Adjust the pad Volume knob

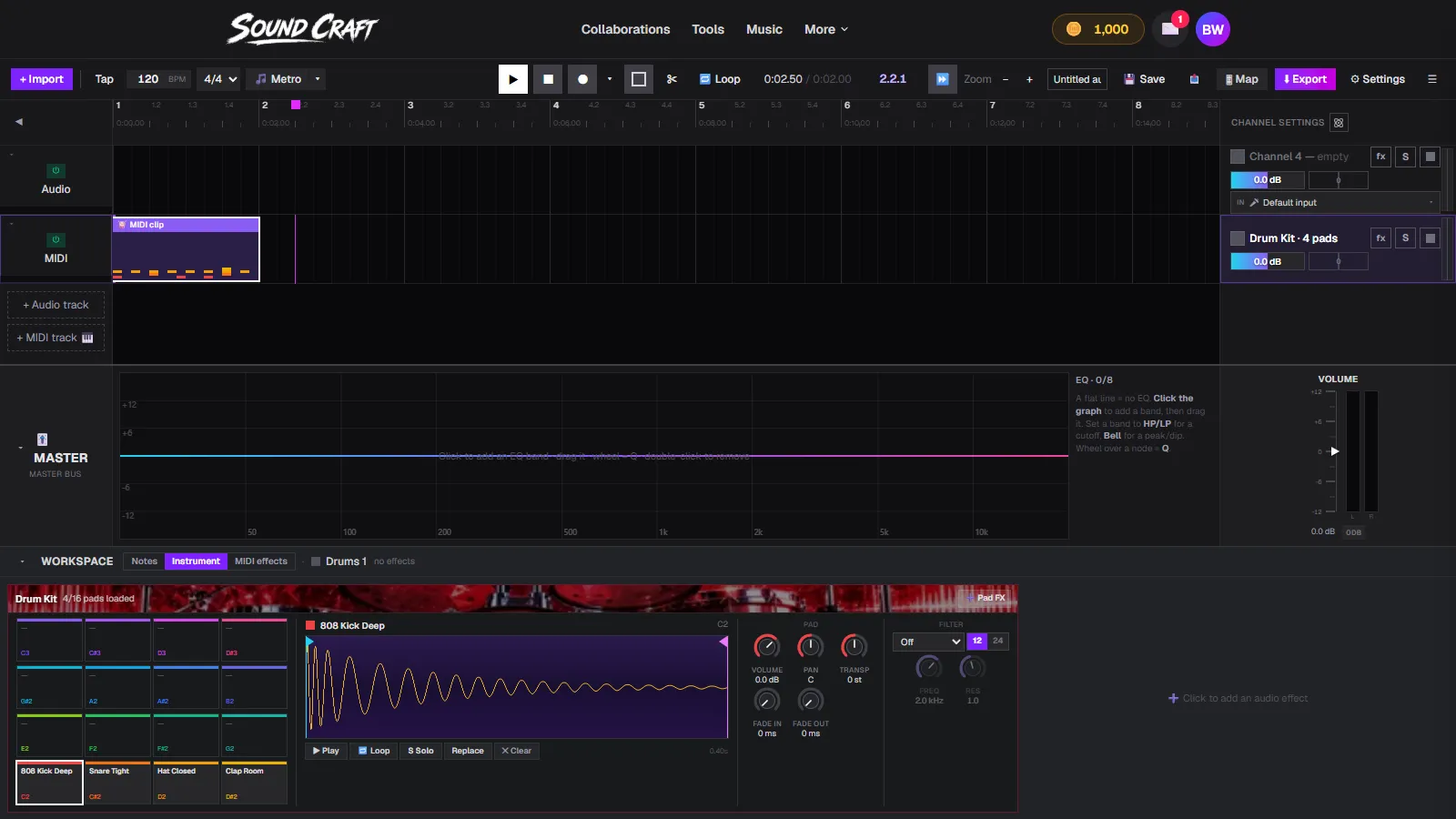(x=767, y=646)
